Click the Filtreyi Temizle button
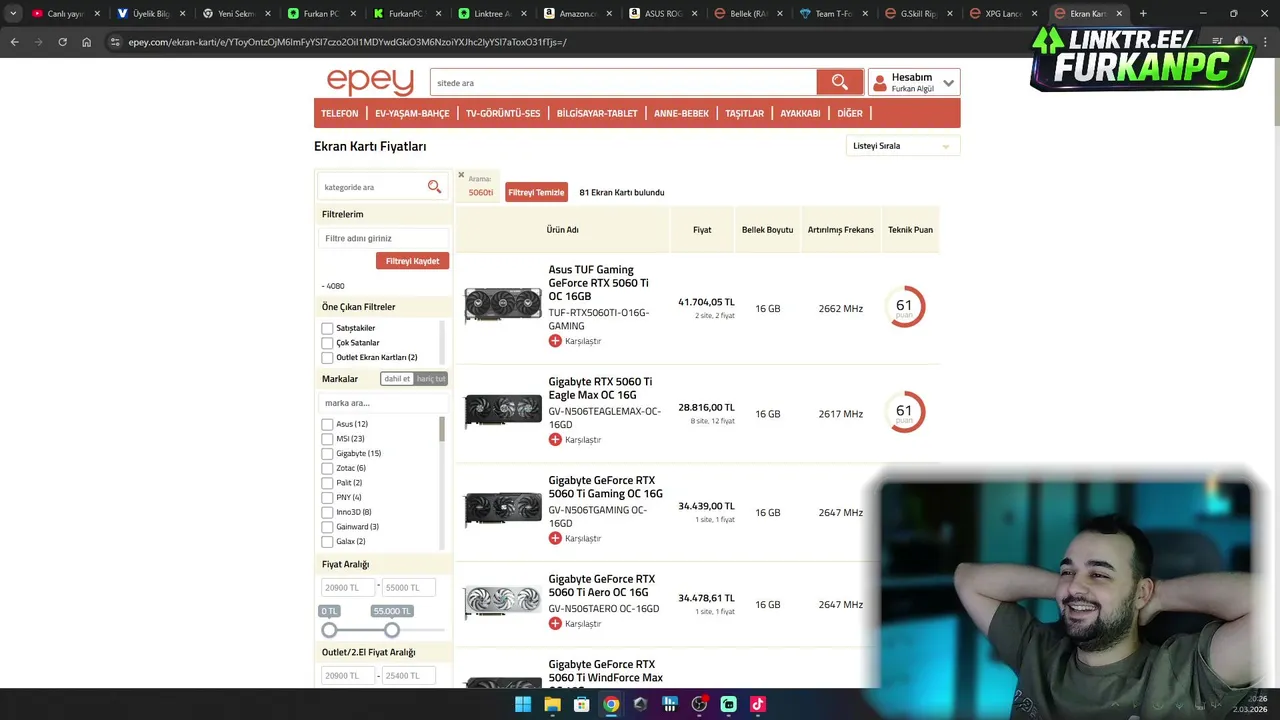This screenshot has height=720, width=1280. click(x=536, y=192)
